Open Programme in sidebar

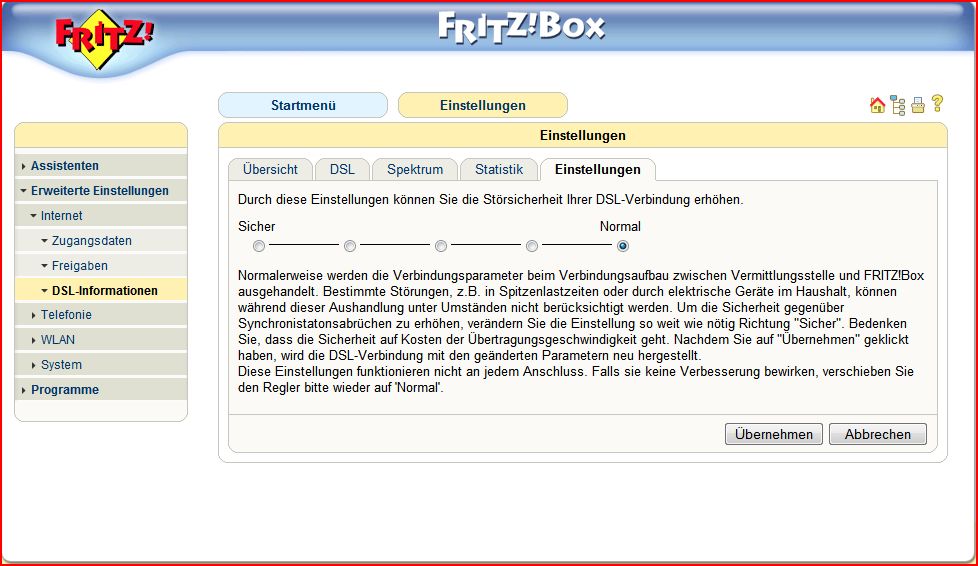tap(65, 390)
